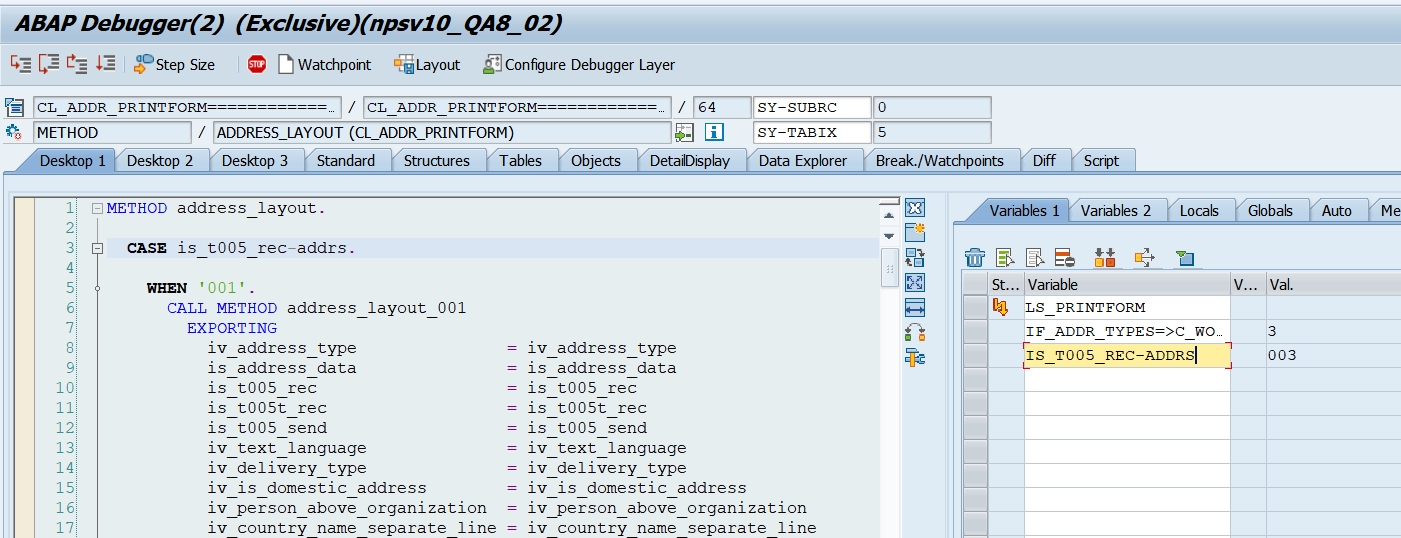The image size is (1401, 538).
Task: Click the New Tool icon of source panel
Action: 914,232
